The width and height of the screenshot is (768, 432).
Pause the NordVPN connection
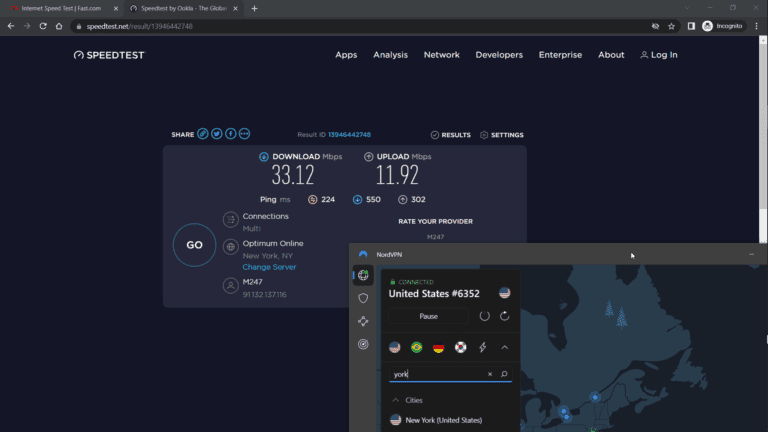pos(428,316)
